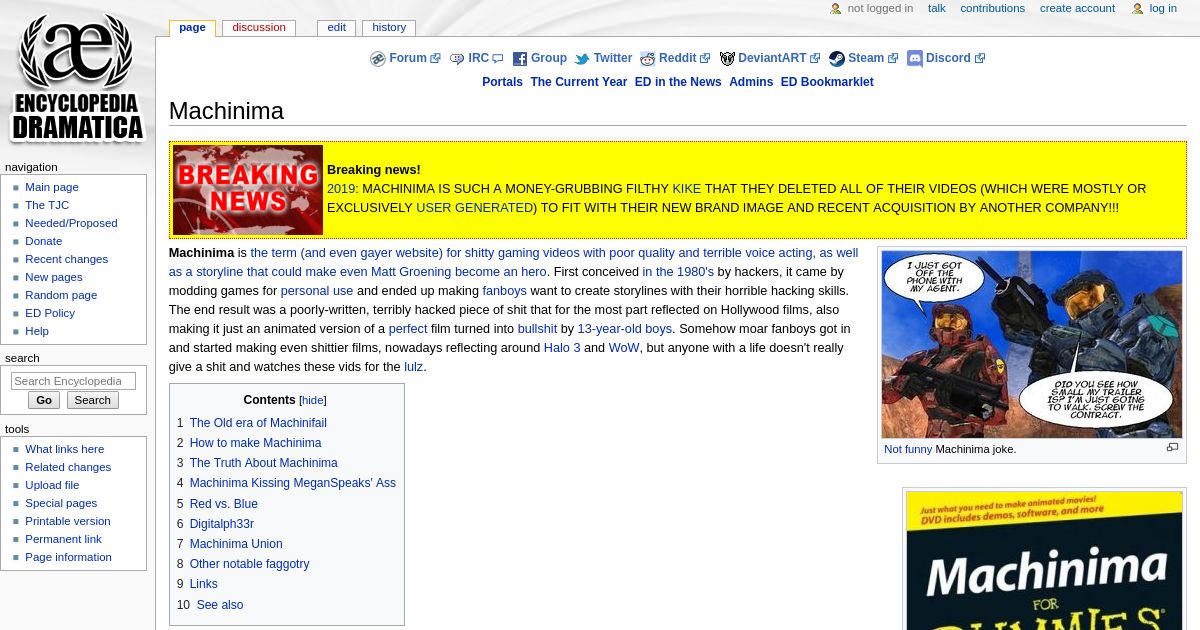This screenshot has height=630, width=1200.
Task: Open ED in the News link
Action: pos(678,82)
